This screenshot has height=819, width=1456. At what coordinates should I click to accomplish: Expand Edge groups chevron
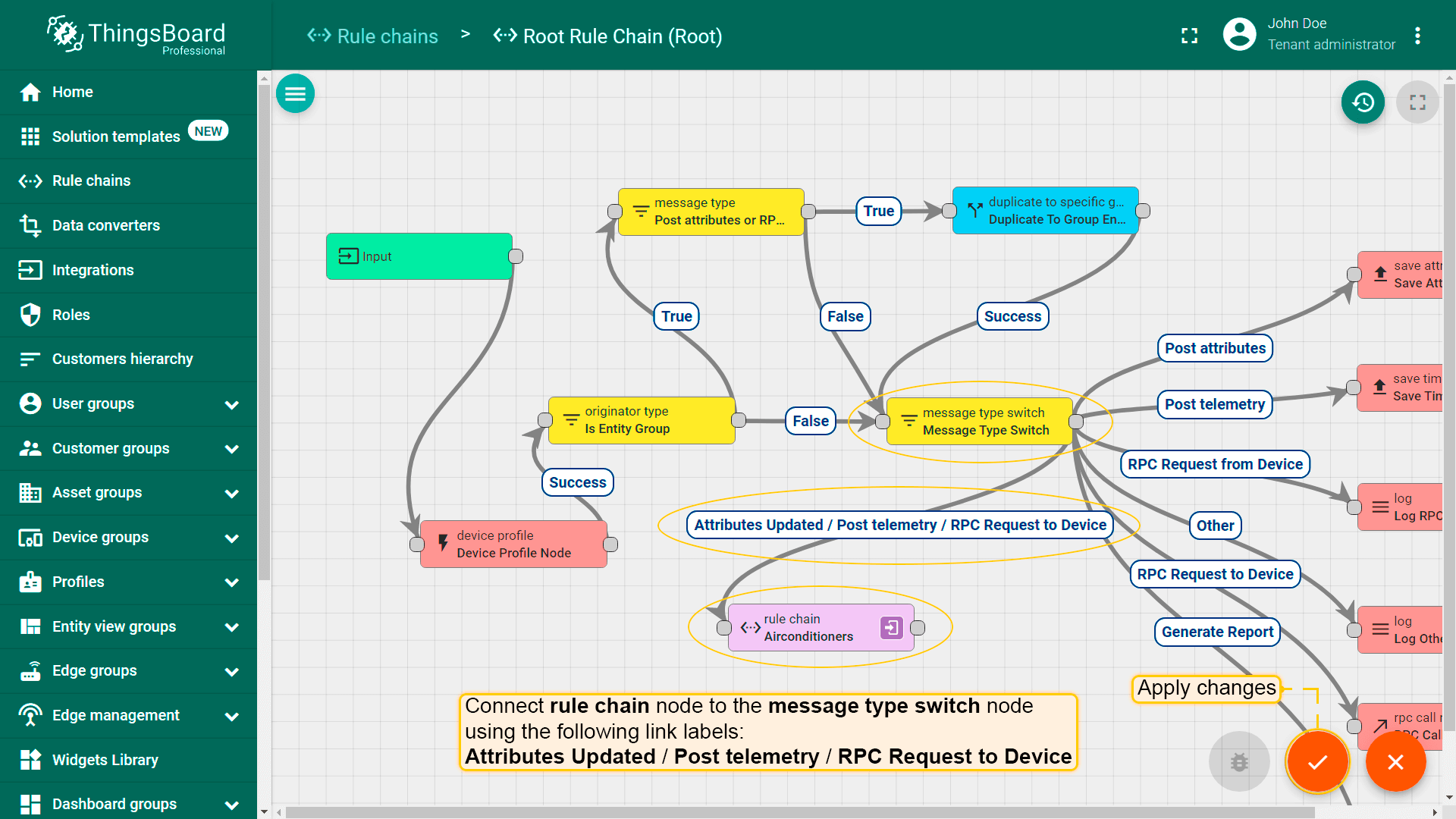[232, 671]
